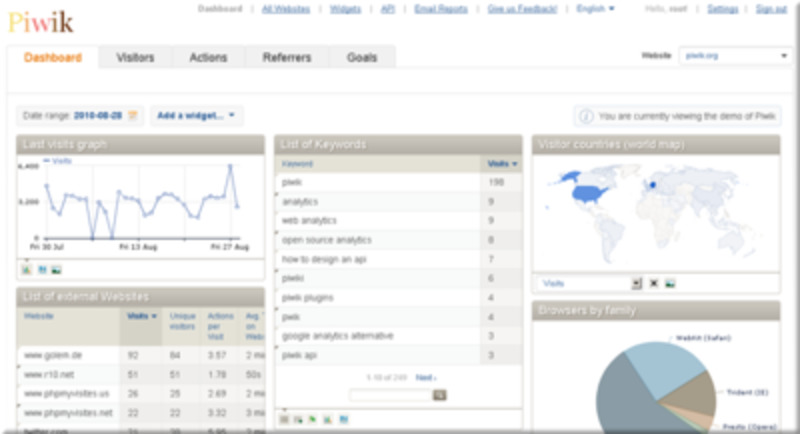Screen dimensions: 800x434
Task: Sort keywords by Visits column header
Action: (502, 164)
